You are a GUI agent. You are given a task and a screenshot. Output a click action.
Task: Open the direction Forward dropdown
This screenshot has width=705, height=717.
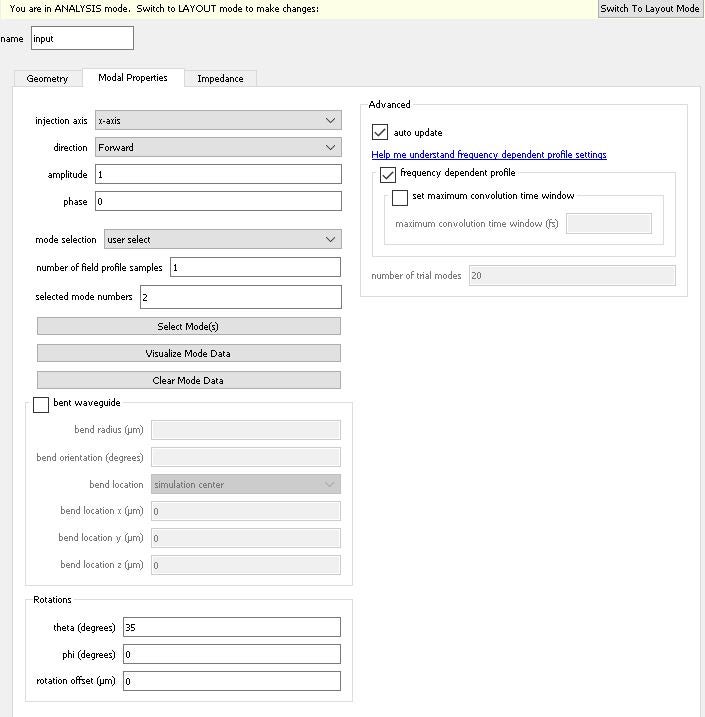[218, 147]
